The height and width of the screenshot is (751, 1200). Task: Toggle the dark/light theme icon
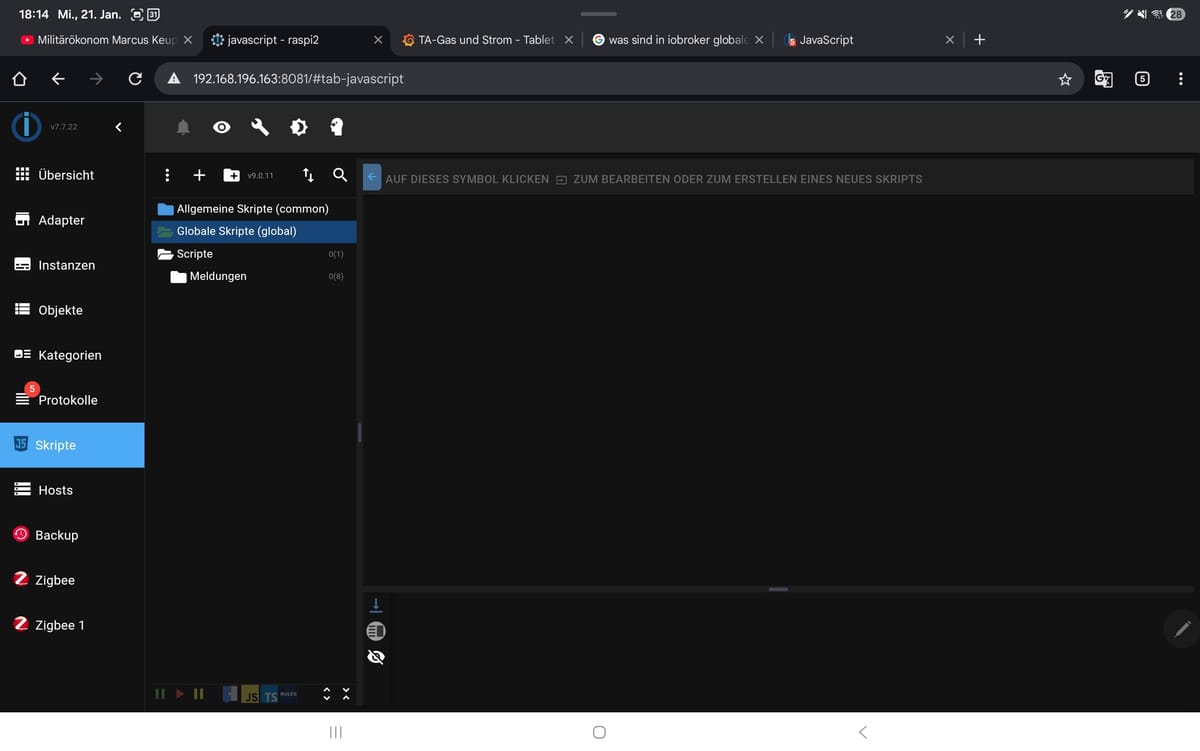point(298,127)
